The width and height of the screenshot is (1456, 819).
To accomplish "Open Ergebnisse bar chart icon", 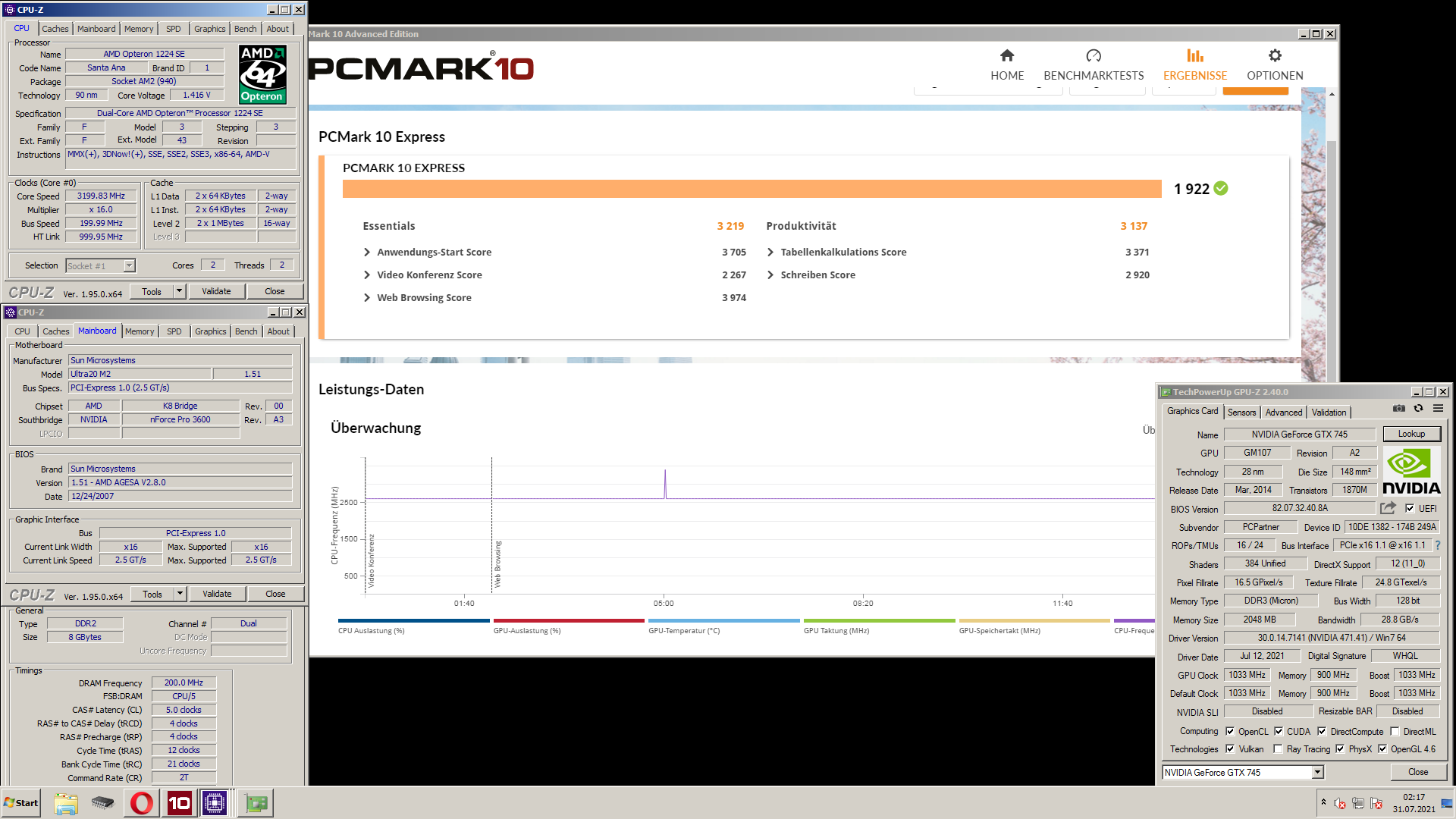I will pyautogui.click(x=1195, y=55).
